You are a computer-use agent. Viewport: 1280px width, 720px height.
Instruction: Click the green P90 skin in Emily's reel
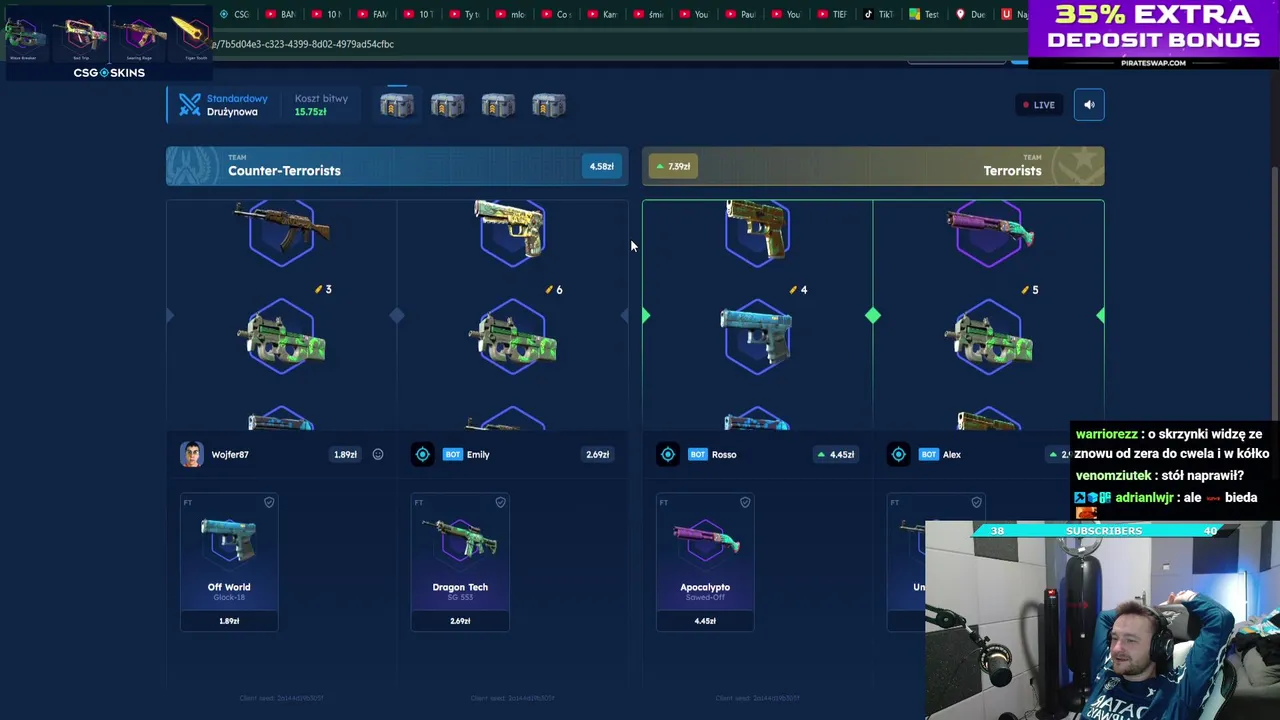(x=513, y=339)
